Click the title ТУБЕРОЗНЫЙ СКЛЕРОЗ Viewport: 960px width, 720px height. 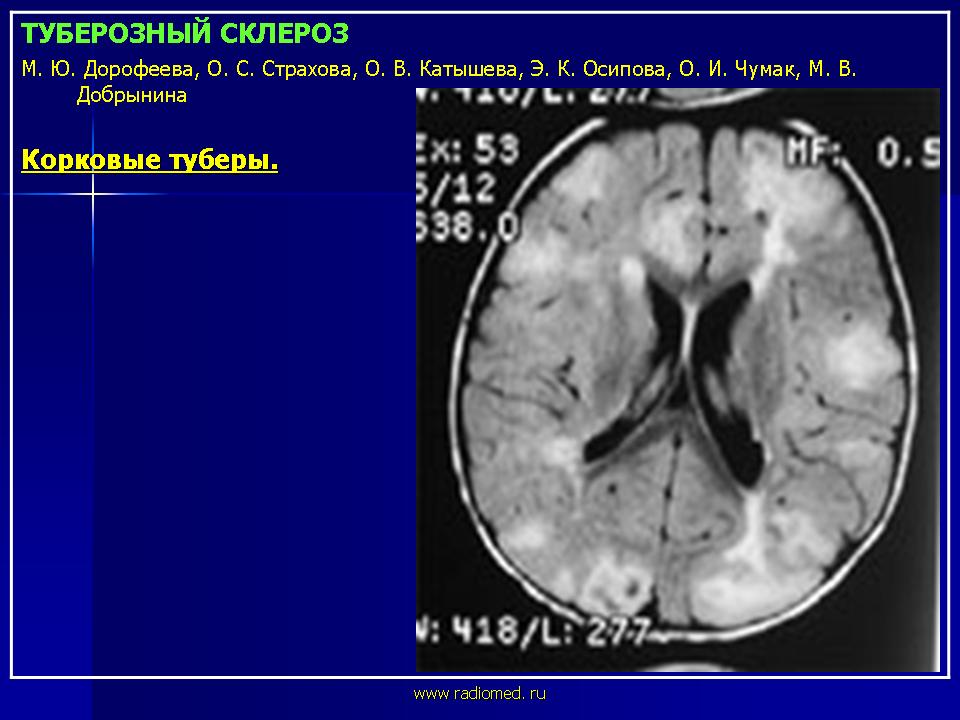[185, 35]
